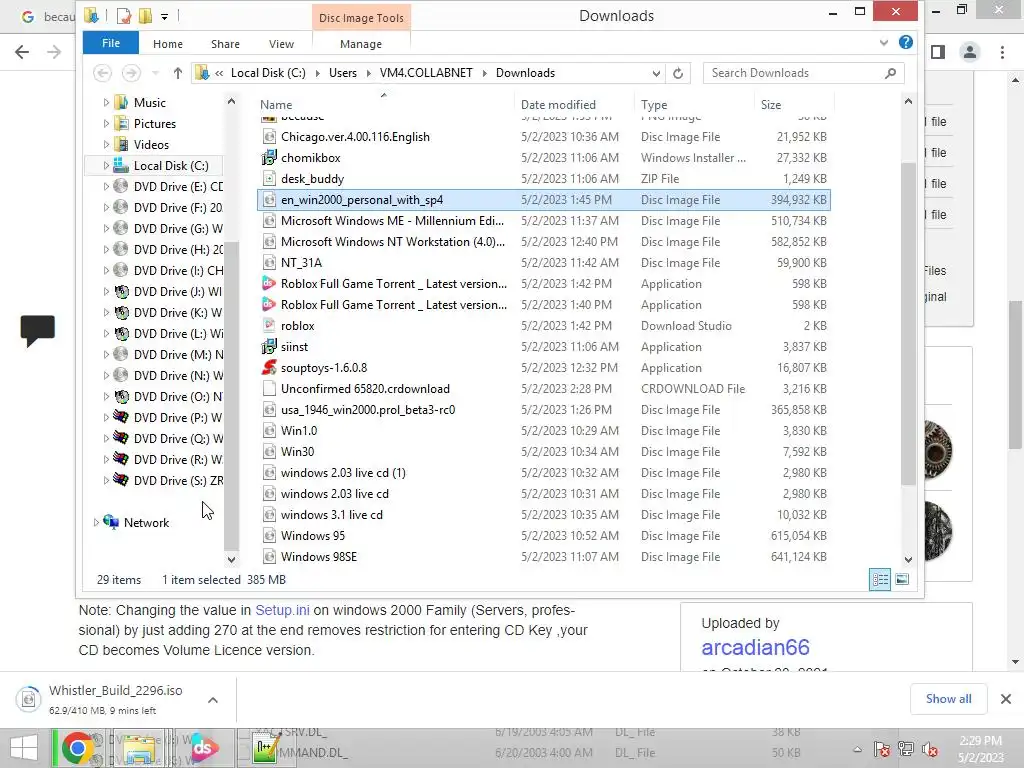
Task: Open File Explorer from the taskbar
Action: coord(140,748)
